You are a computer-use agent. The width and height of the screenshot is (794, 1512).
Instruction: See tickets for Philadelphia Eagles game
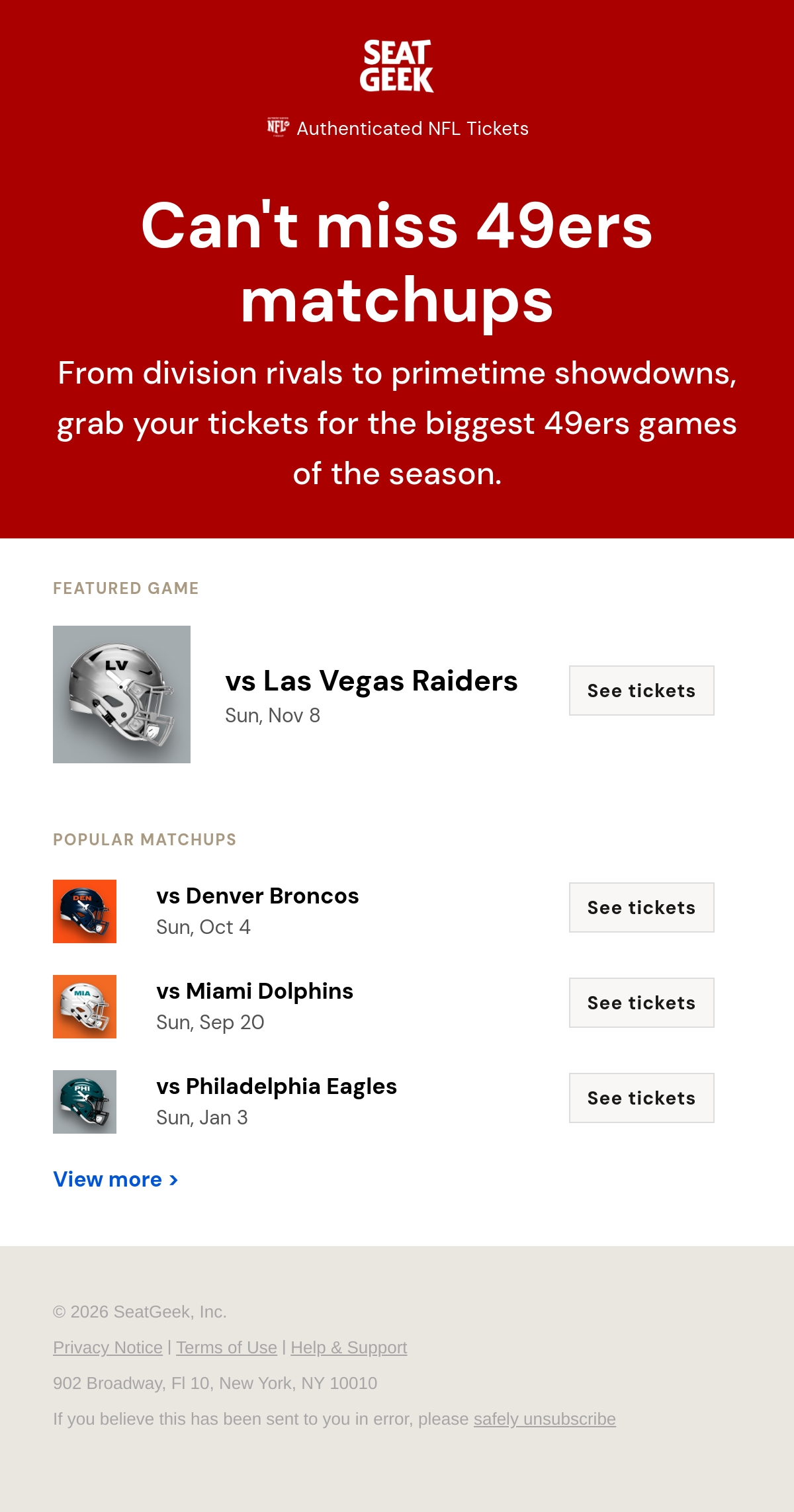642,1098
